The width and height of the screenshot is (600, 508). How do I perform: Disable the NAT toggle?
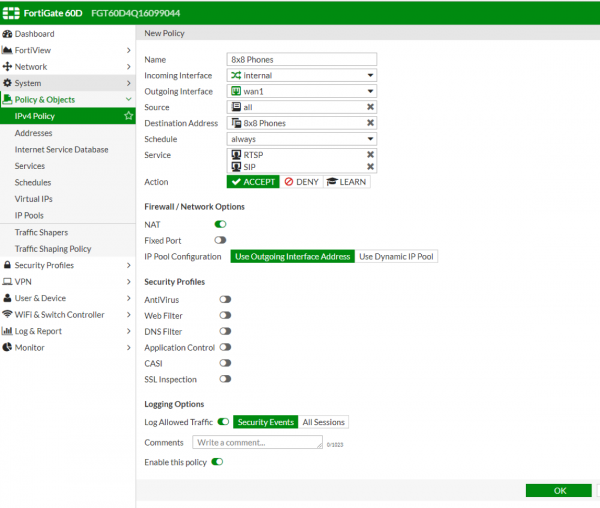(x=220, y=224)
